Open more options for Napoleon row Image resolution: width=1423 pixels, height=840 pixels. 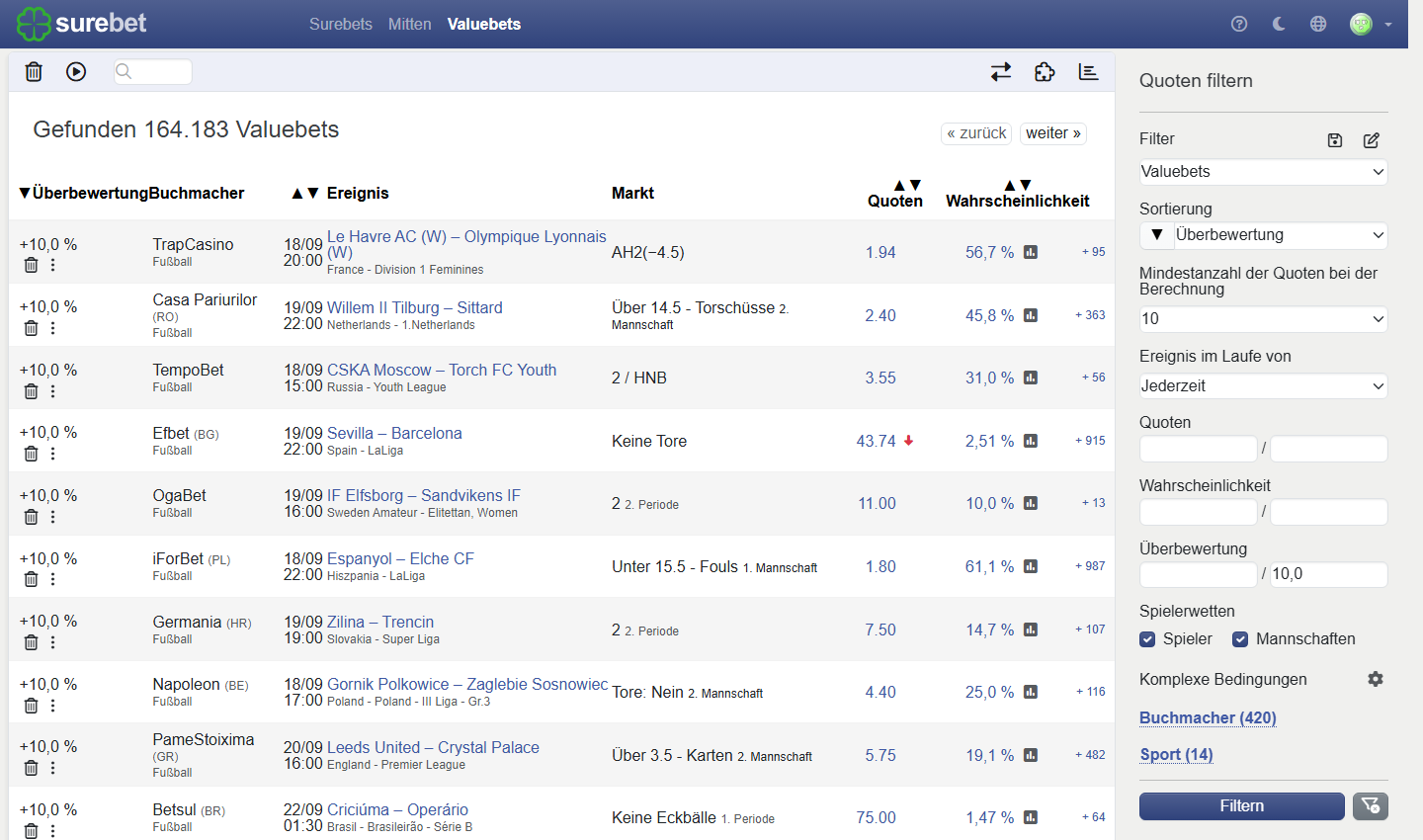click(53, 706)
